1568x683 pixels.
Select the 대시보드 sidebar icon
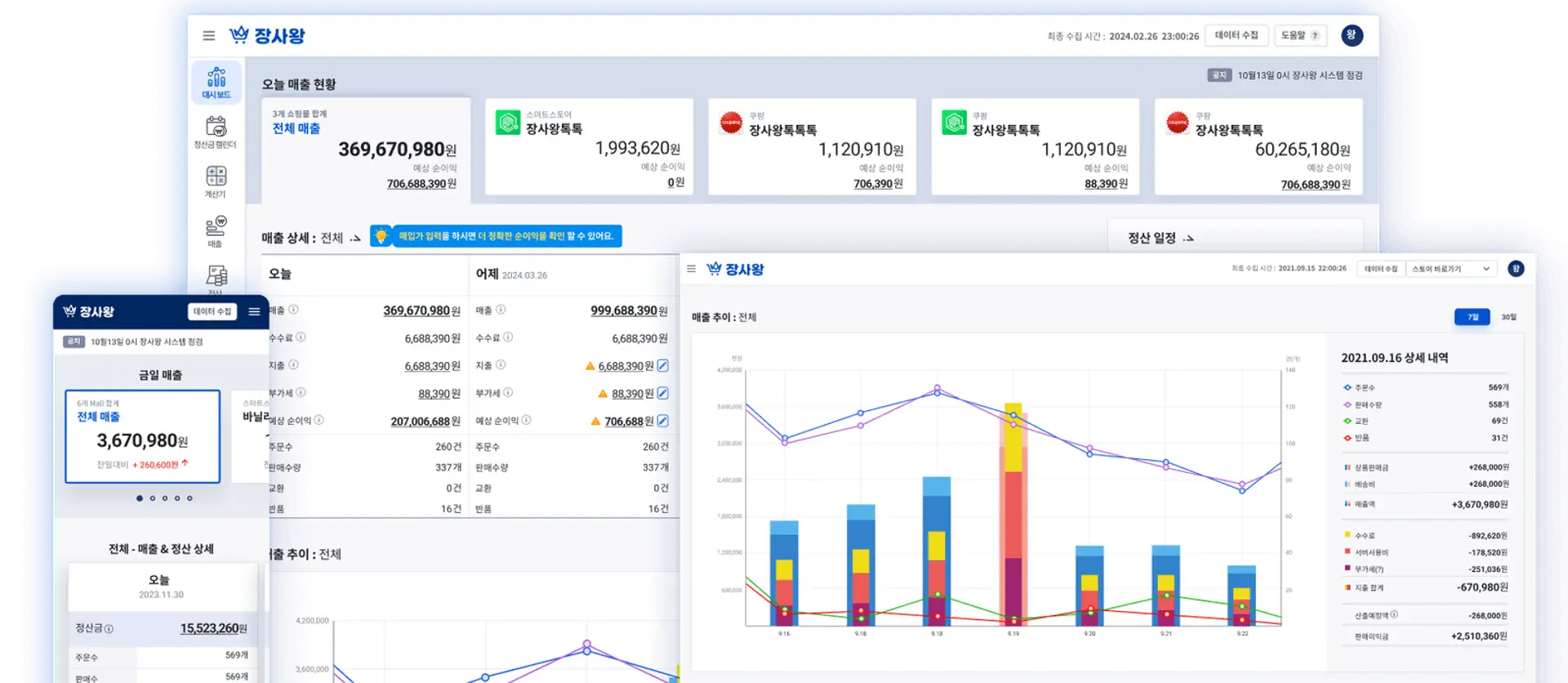216,83
